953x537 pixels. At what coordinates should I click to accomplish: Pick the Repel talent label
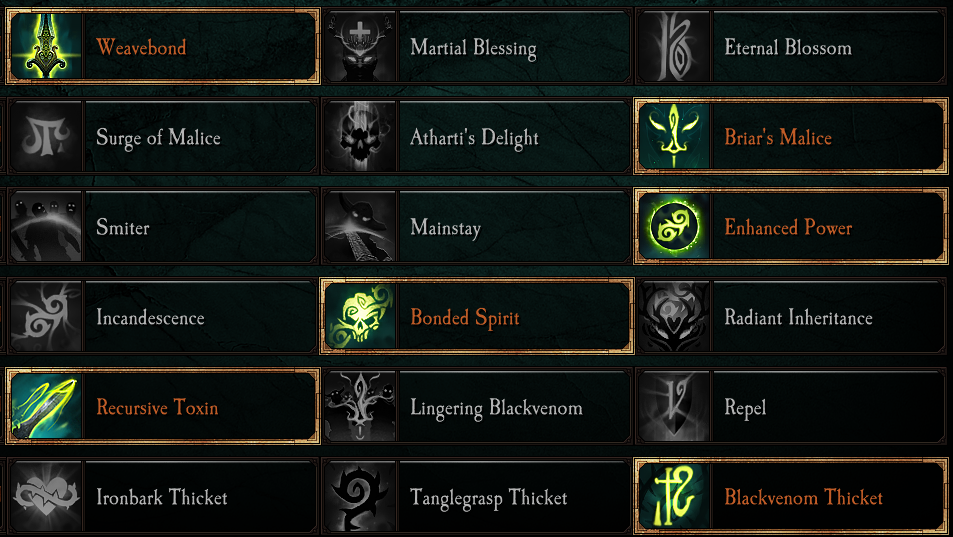pos(745,408)
